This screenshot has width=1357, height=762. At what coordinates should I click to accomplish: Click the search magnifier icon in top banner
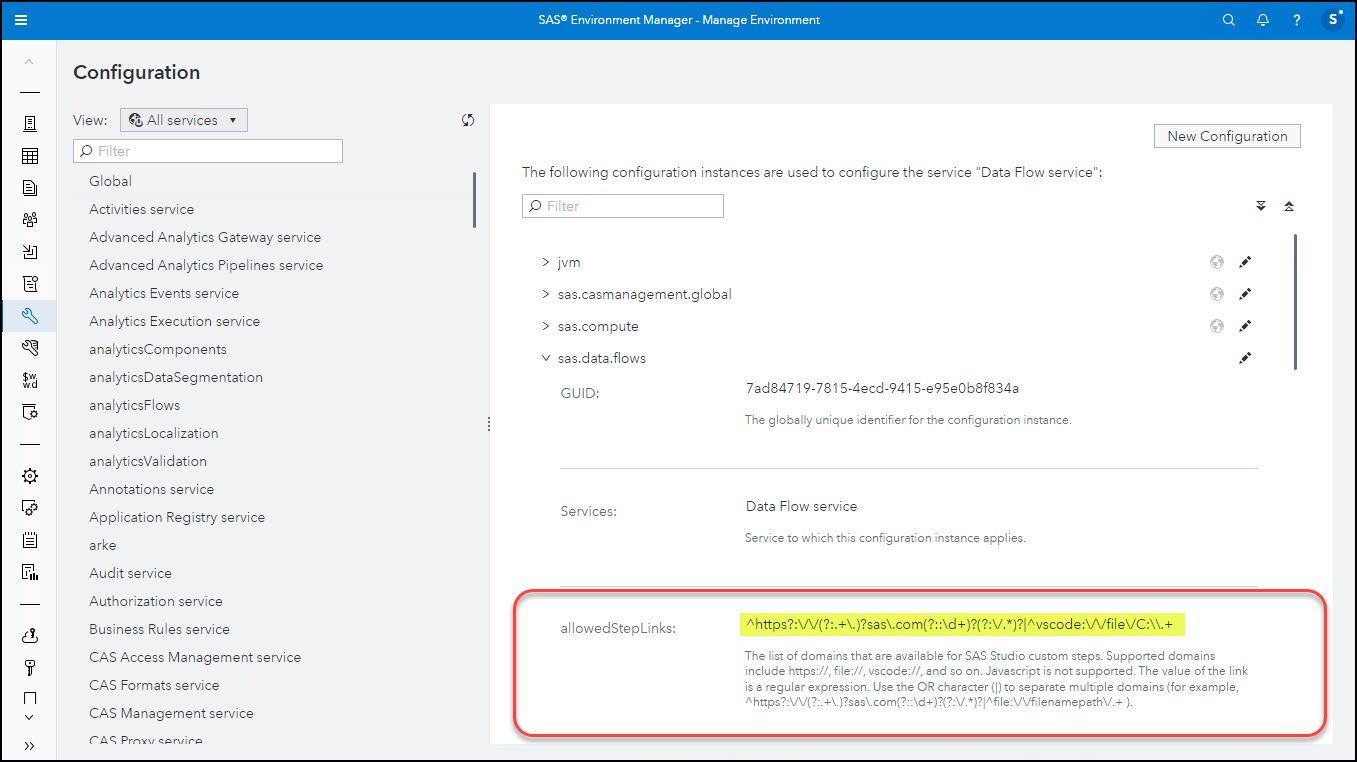coord(1228,19)
